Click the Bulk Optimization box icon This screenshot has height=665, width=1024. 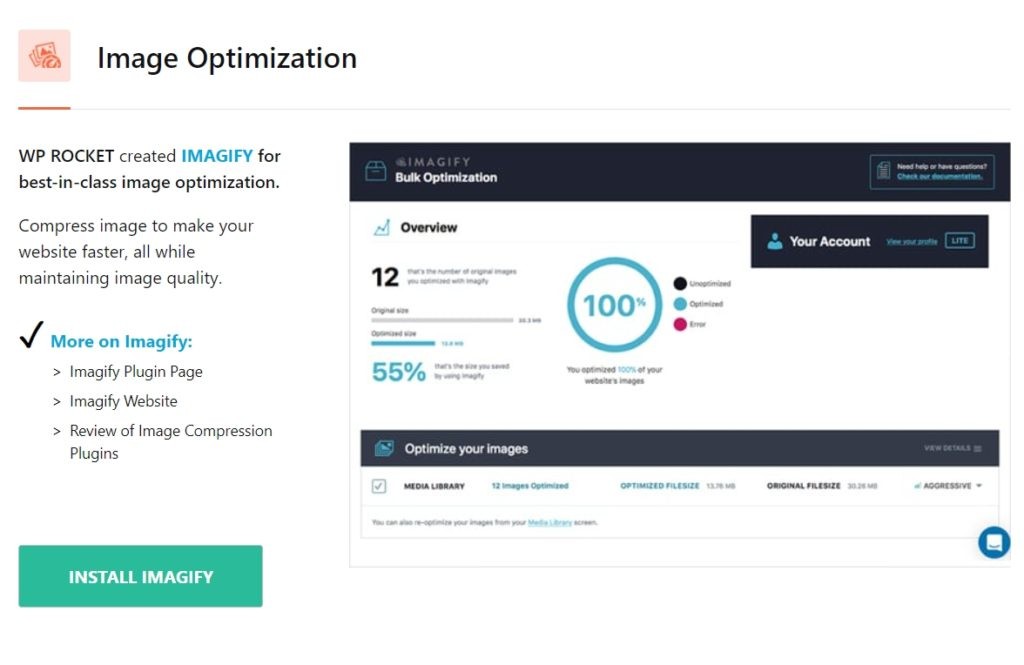375,171
